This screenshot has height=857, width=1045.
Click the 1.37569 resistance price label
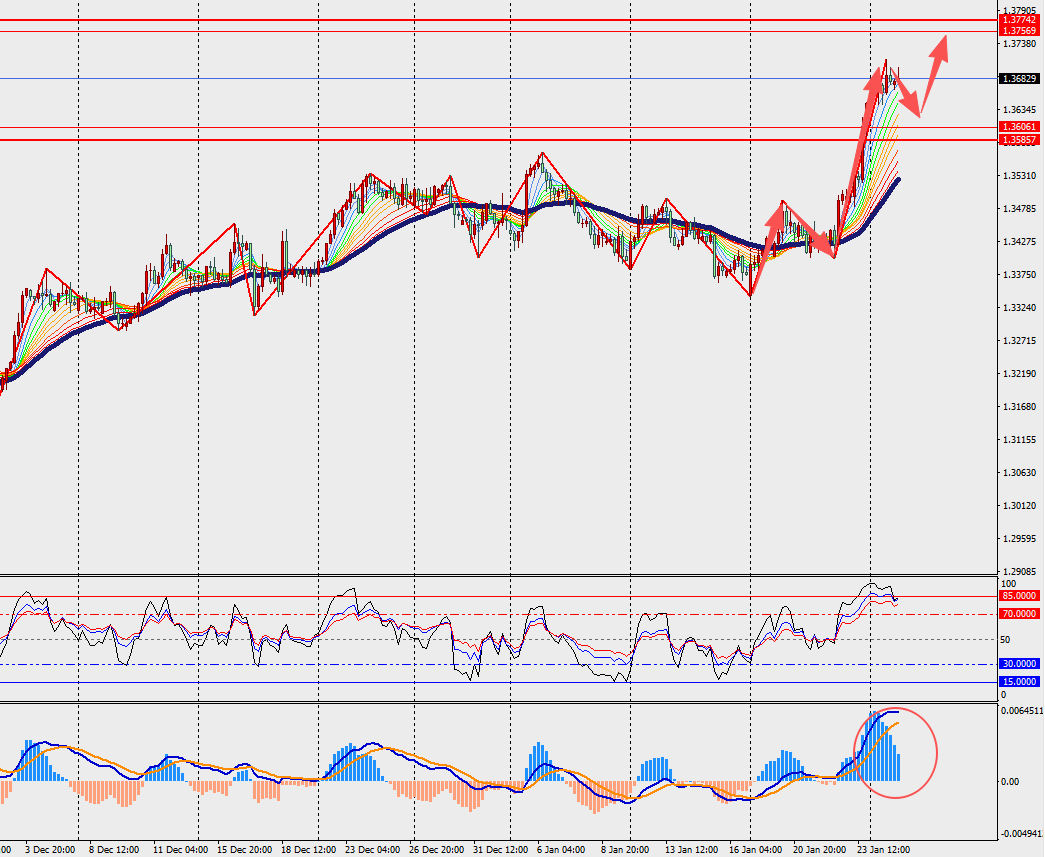coord(1019,31)
